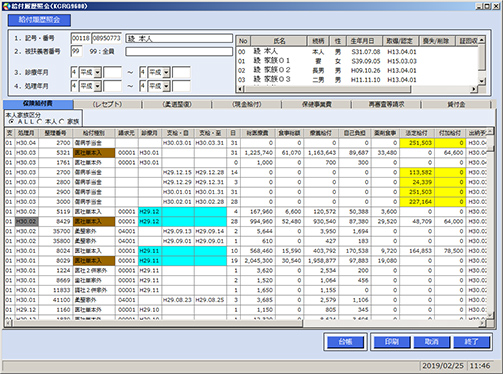Click the 整理番号 column header

point(55,133)
